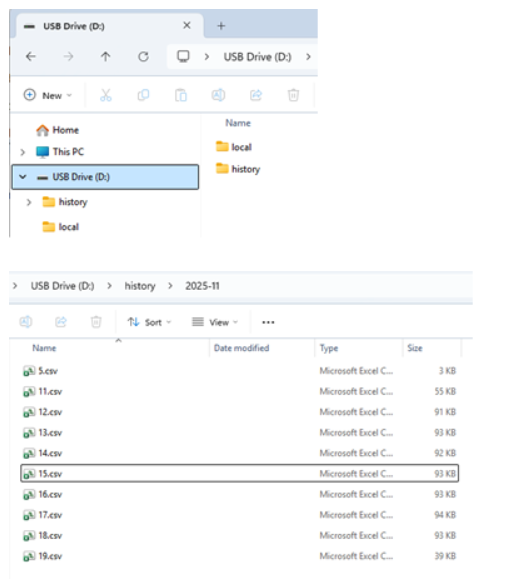
Task: Sort by Name column in 2025-11 folder
Action: [x=44, y=348]
